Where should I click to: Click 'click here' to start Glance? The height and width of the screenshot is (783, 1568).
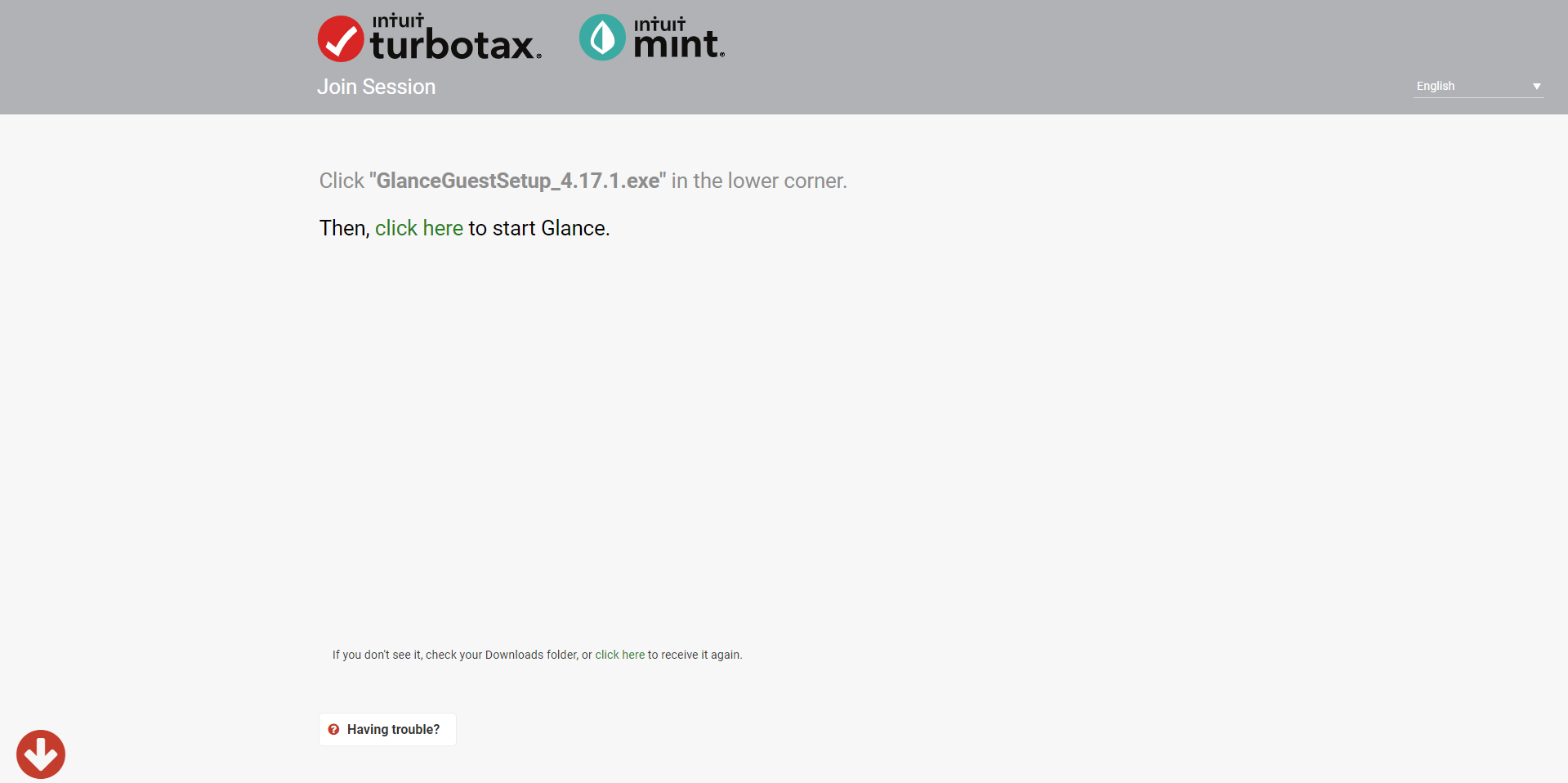(418, 228)
